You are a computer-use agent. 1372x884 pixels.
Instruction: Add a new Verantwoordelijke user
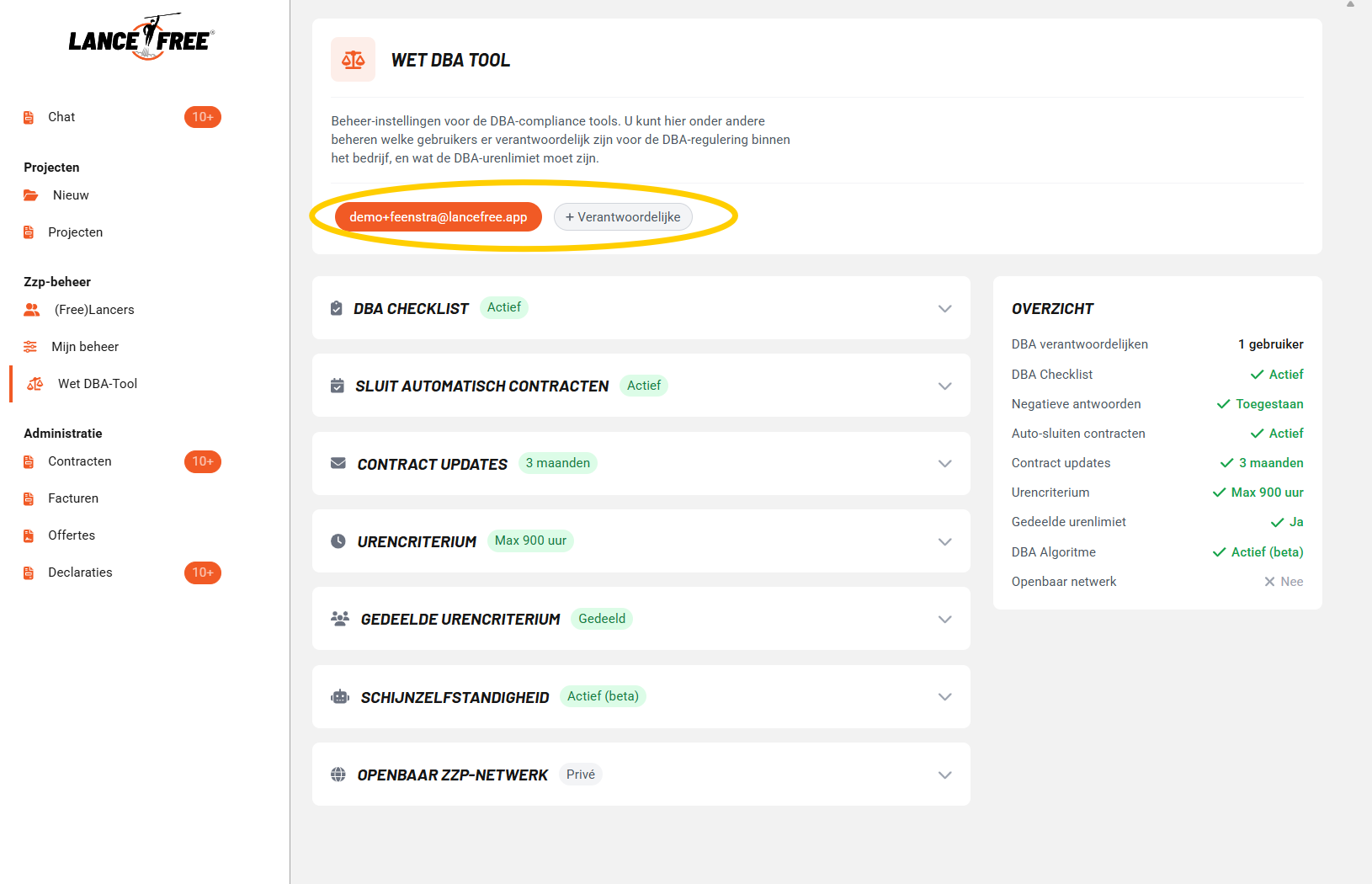coord(623,217)
